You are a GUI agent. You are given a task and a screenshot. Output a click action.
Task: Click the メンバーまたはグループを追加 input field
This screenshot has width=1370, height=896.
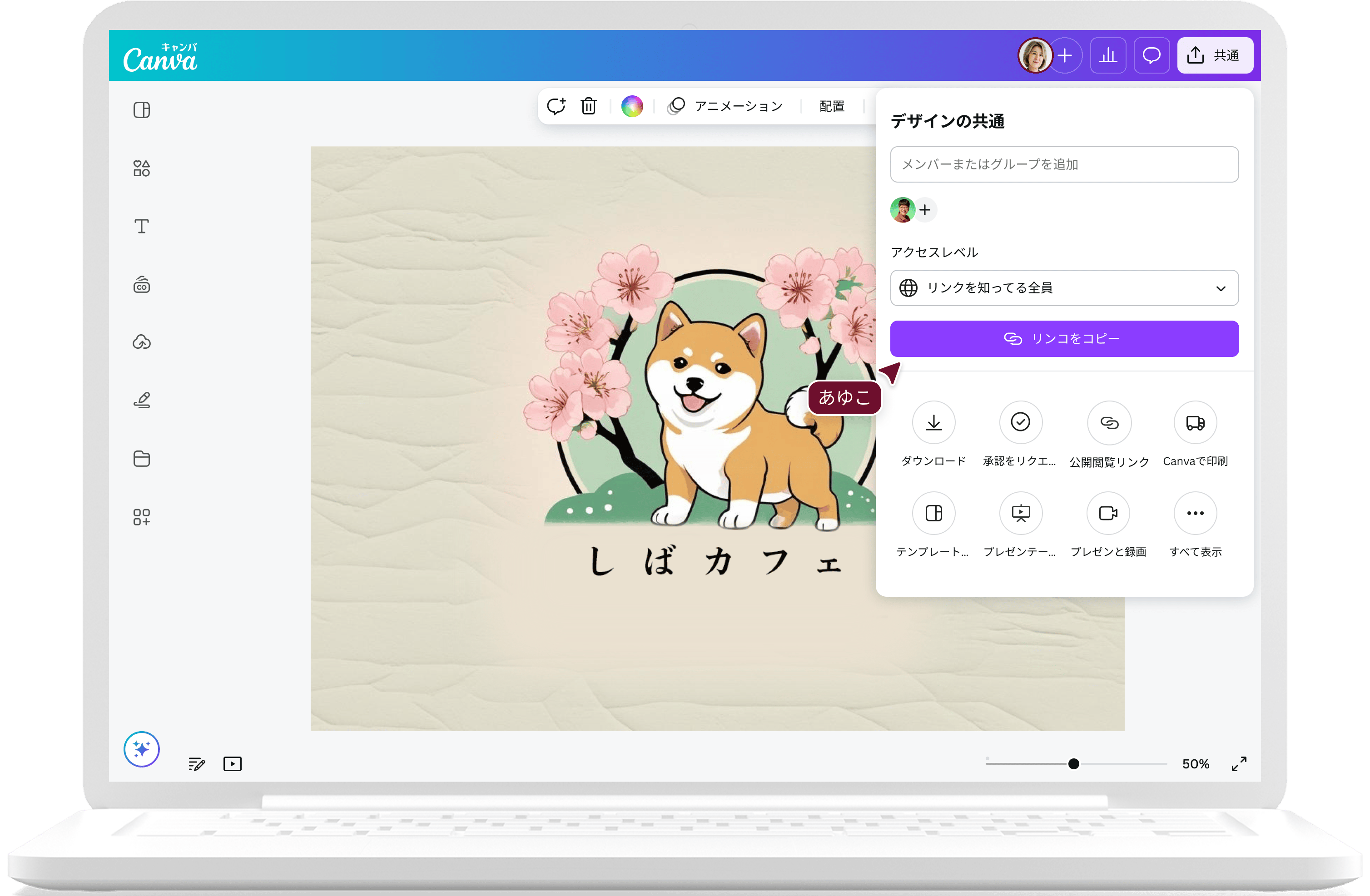point(1064,164)
